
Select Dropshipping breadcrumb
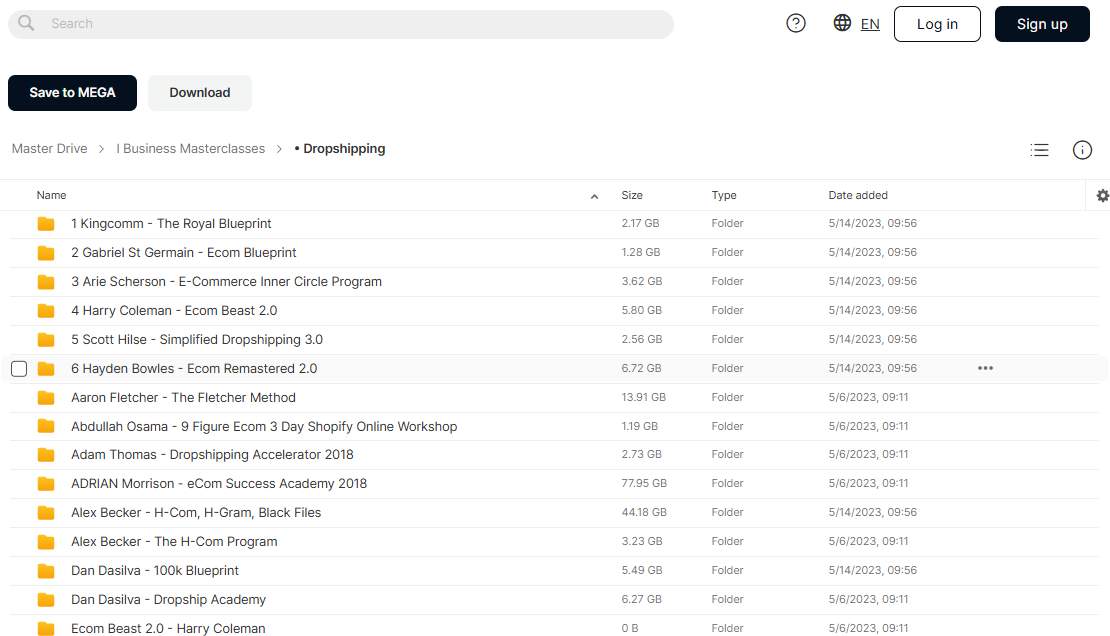click(340, 149)
